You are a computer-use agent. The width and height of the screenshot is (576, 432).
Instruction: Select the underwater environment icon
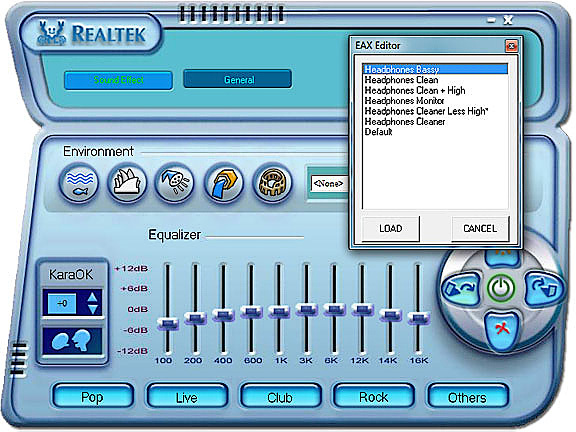(x=78, y=183)
